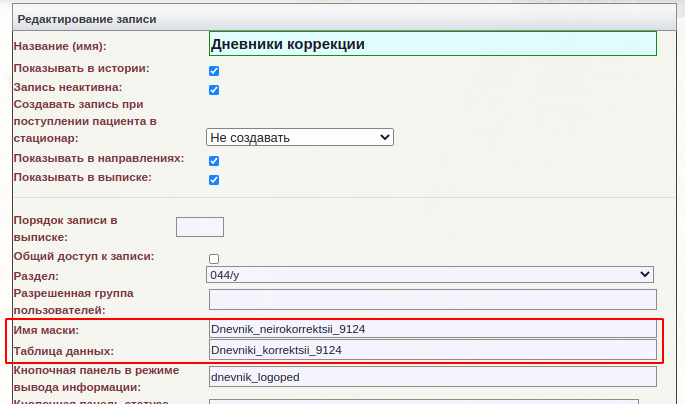This screenshot has width=685, height=404.
Task: Expand the 'Раздел' dropdown showing 044/у
Action: (x=431, y=275)
